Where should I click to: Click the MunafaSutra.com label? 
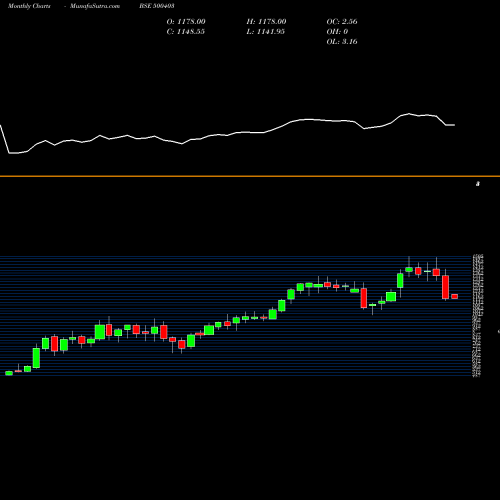[x=95, y=6]
